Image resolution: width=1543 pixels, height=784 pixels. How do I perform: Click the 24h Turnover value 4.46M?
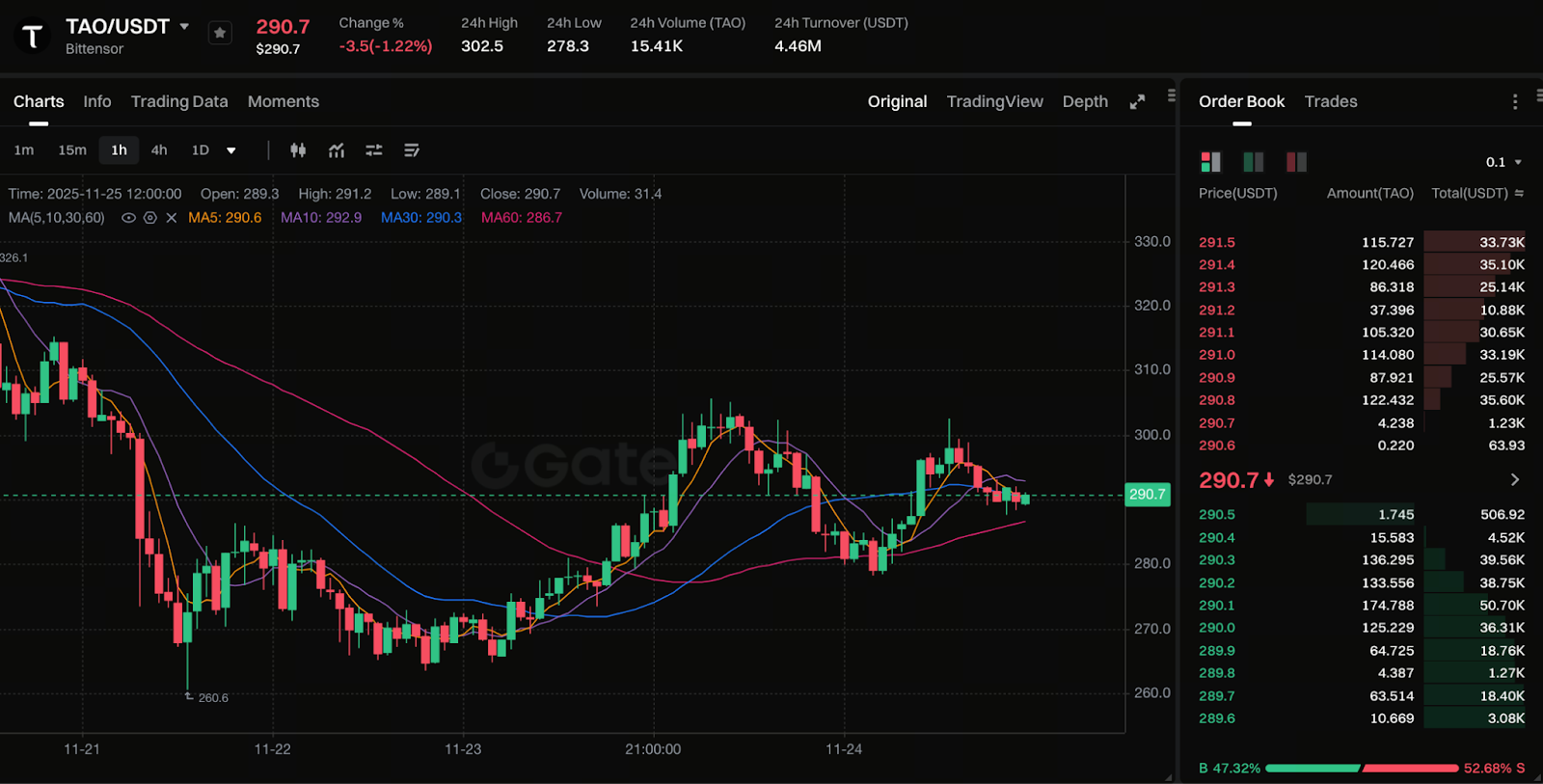tap(799, 46)
